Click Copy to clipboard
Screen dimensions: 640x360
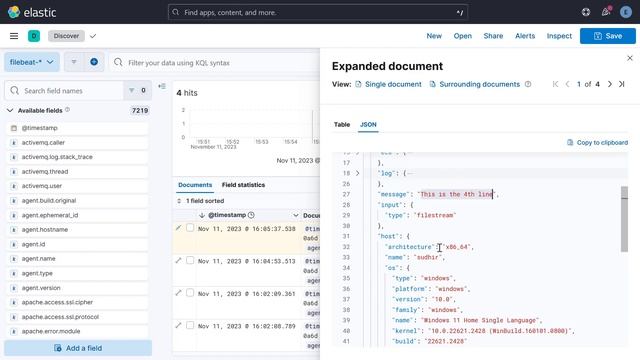tap(598, 142)
